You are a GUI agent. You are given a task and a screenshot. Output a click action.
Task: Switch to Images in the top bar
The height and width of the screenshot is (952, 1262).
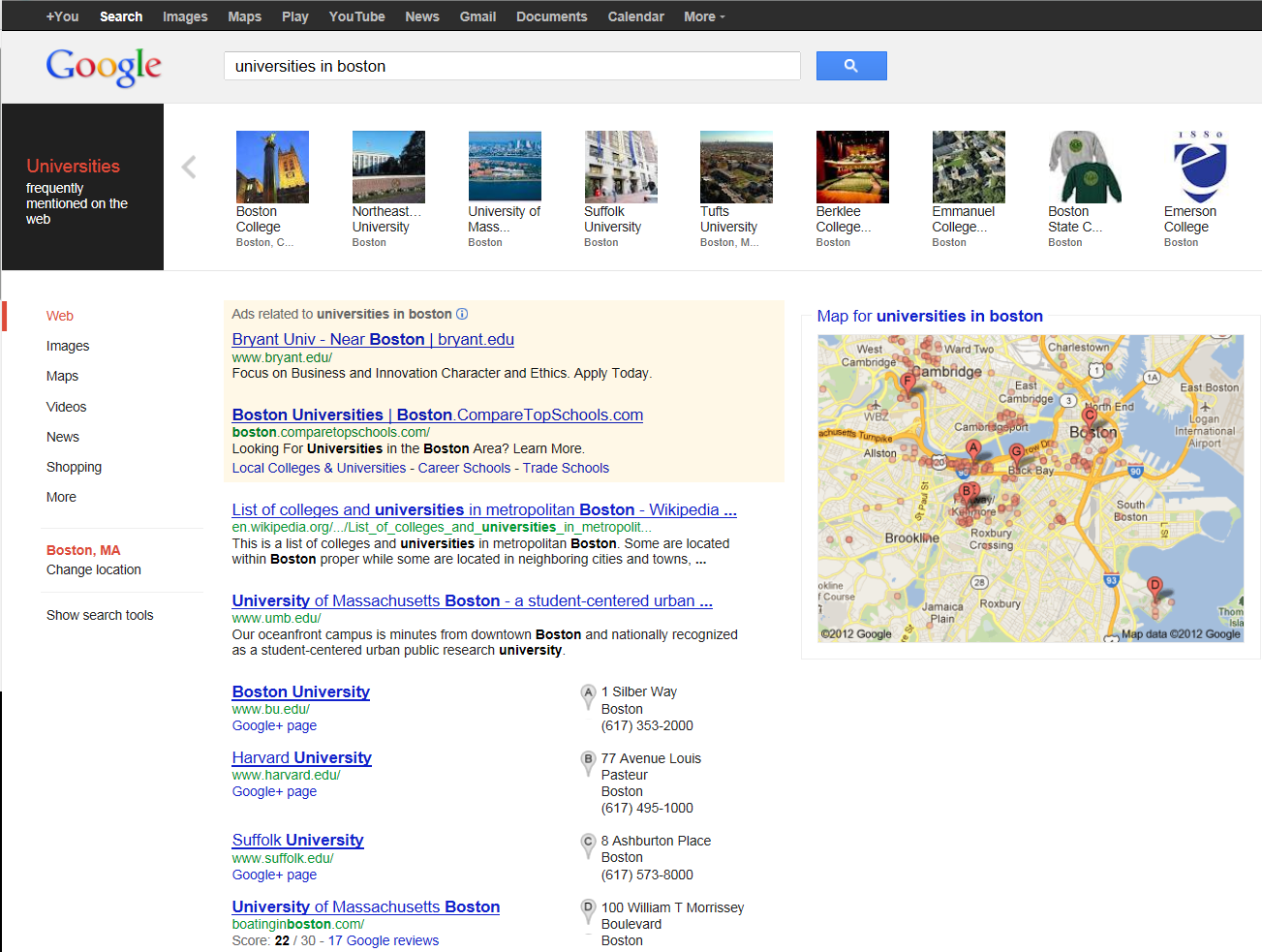[185, 16]
